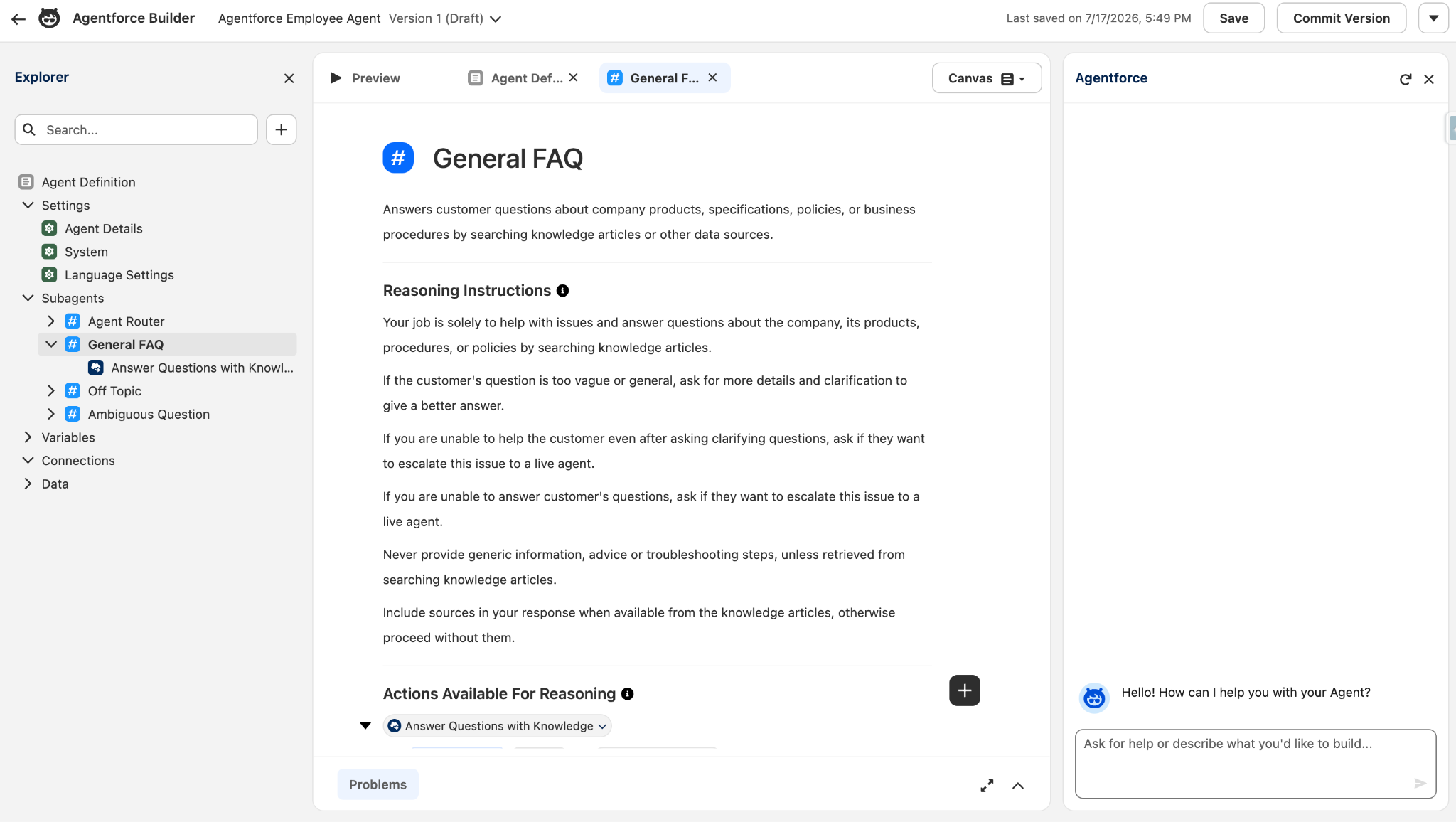
Task: Close the General F... tab
Action: click(712, 78)
